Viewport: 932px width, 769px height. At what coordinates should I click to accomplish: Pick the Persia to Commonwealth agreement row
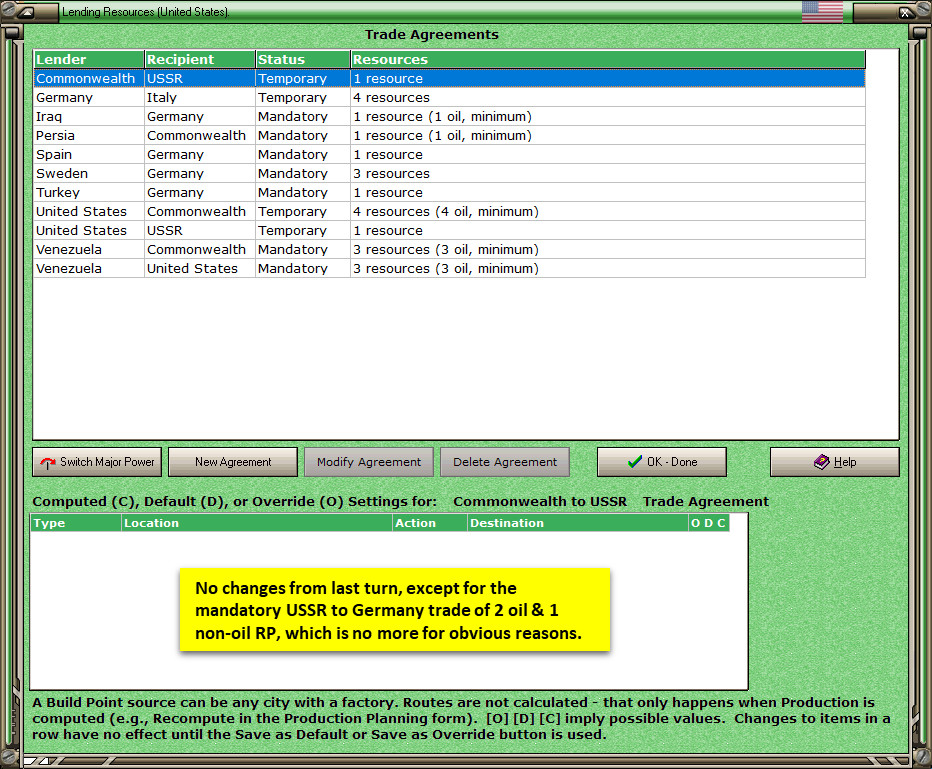(x=449, y=135)
